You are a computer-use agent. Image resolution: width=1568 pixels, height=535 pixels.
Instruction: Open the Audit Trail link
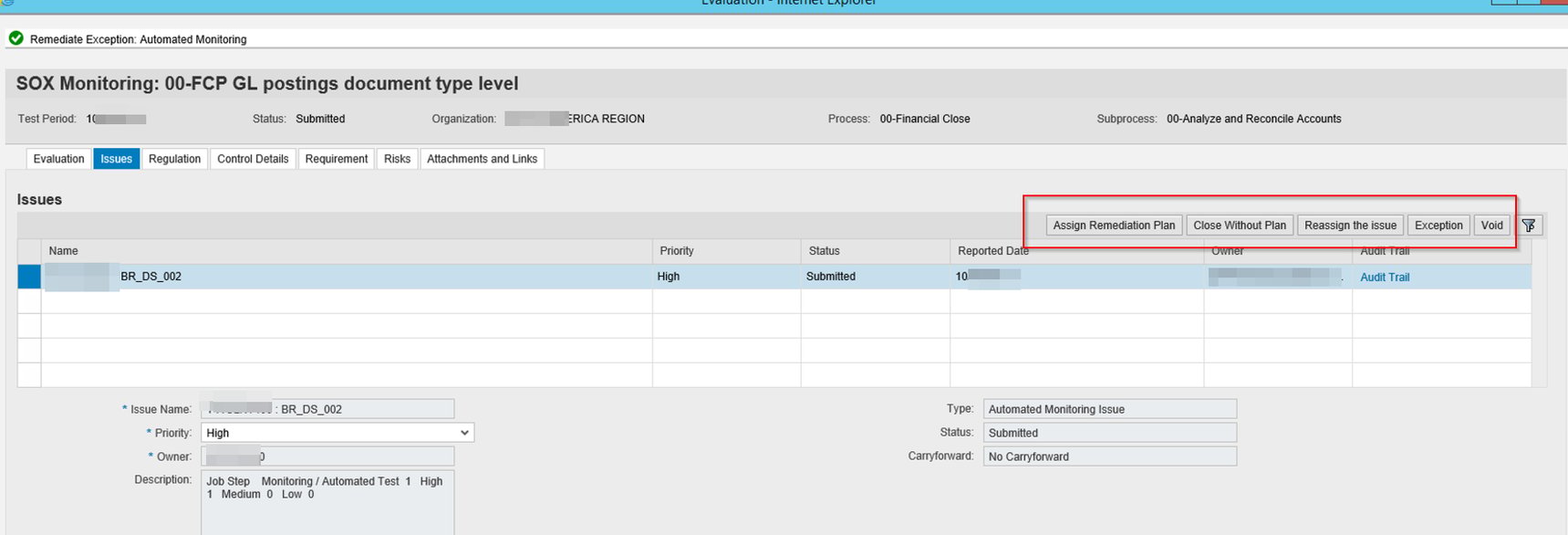tap(1385, 278)
